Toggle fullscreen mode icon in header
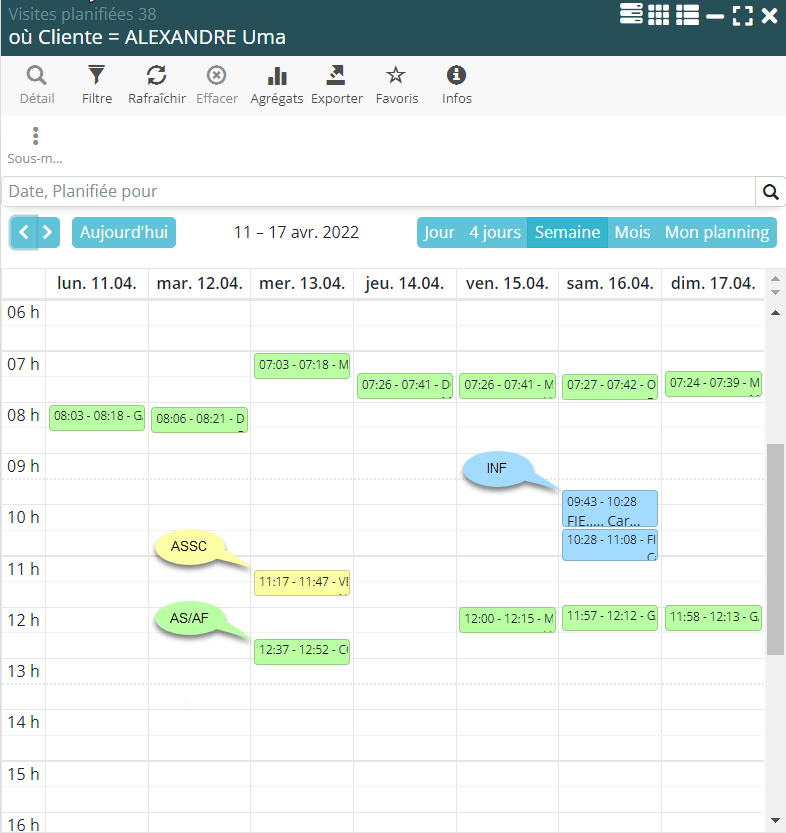The width and height of the screenshot is (786, 833). (x=742, y=15)
